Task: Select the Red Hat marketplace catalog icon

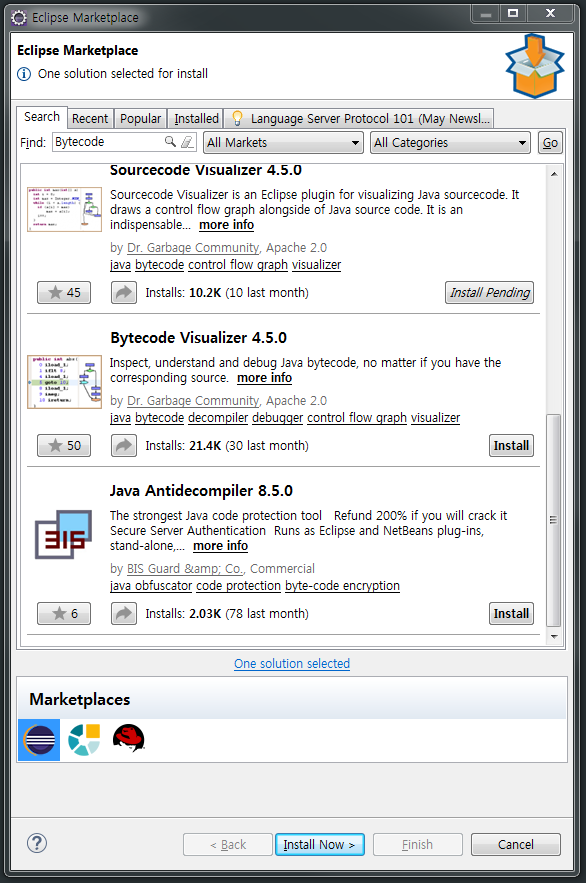Action: pyautogui.click(x=129, y=738)
